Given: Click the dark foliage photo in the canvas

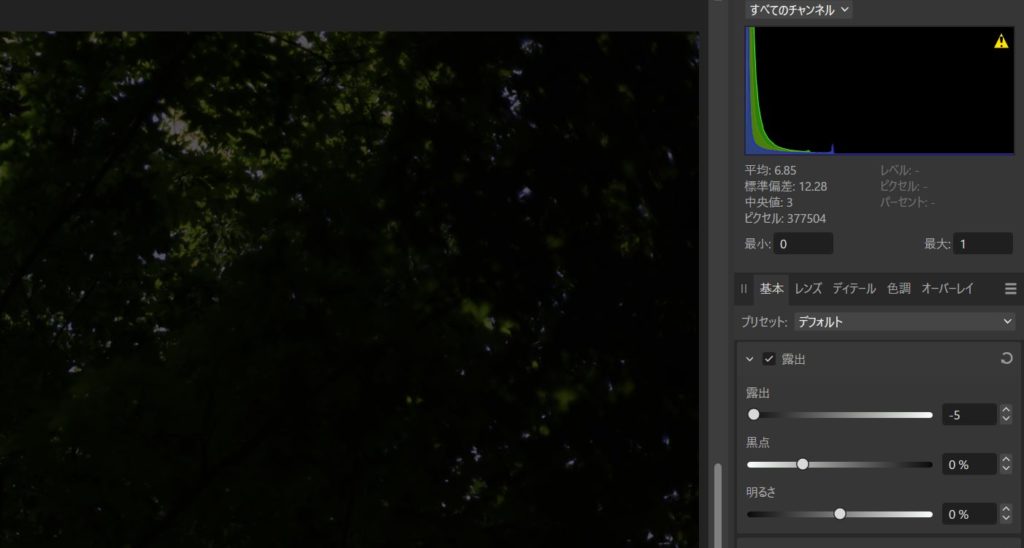Looking at the screenshot, I should click(349, 289).
